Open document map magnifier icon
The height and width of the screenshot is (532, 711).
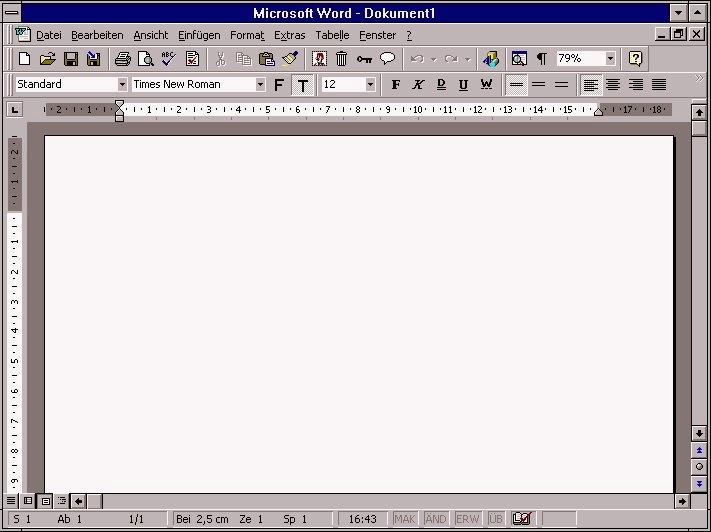(519, 59)
